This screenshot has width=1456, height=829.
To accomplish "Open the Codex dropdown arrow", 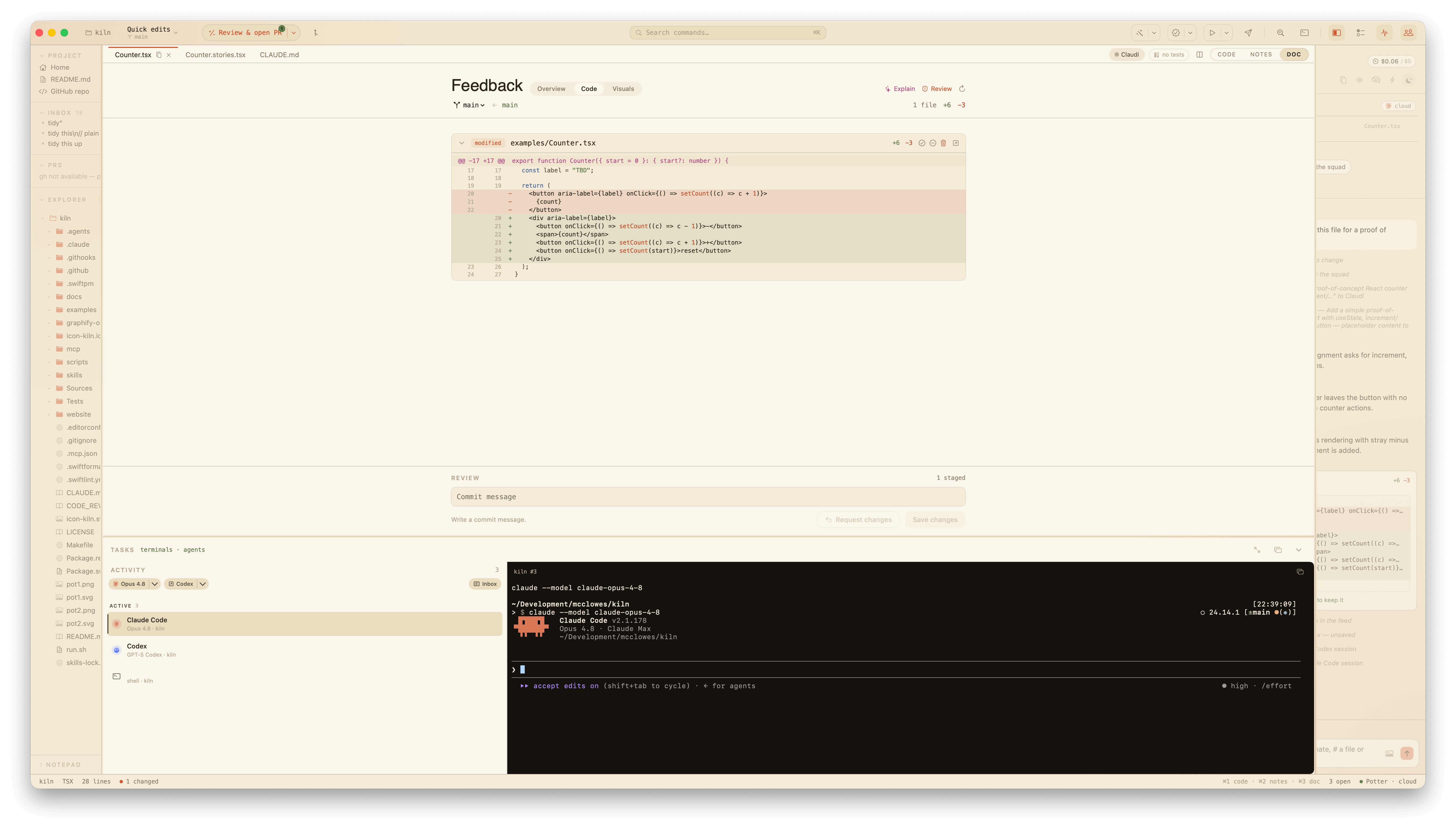I will 202,584.
